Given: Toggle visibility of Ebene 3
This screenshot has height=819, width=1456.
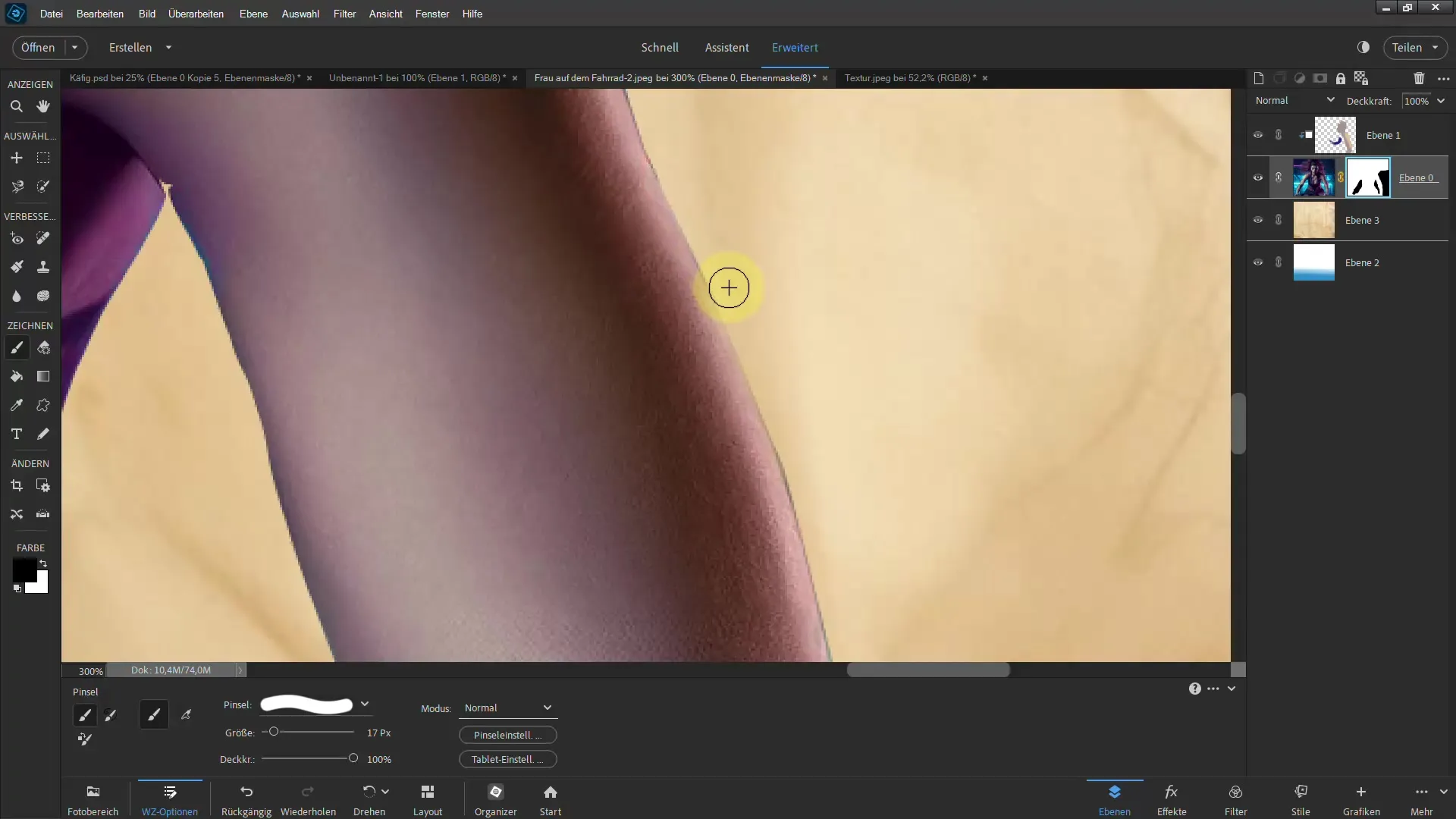Looking at the screenshot, I should (x=1258, y=220).
